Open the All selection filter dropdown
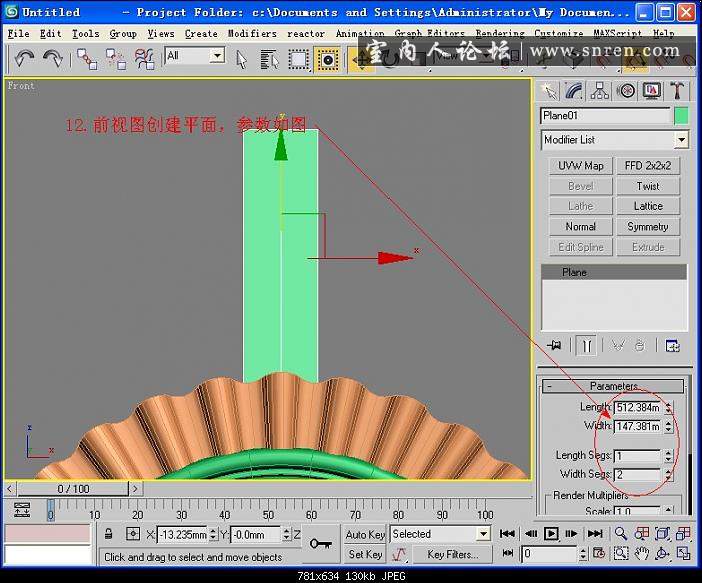Image resolution: width=702 pixels, height=583 pixels. (x=217, y=56)
